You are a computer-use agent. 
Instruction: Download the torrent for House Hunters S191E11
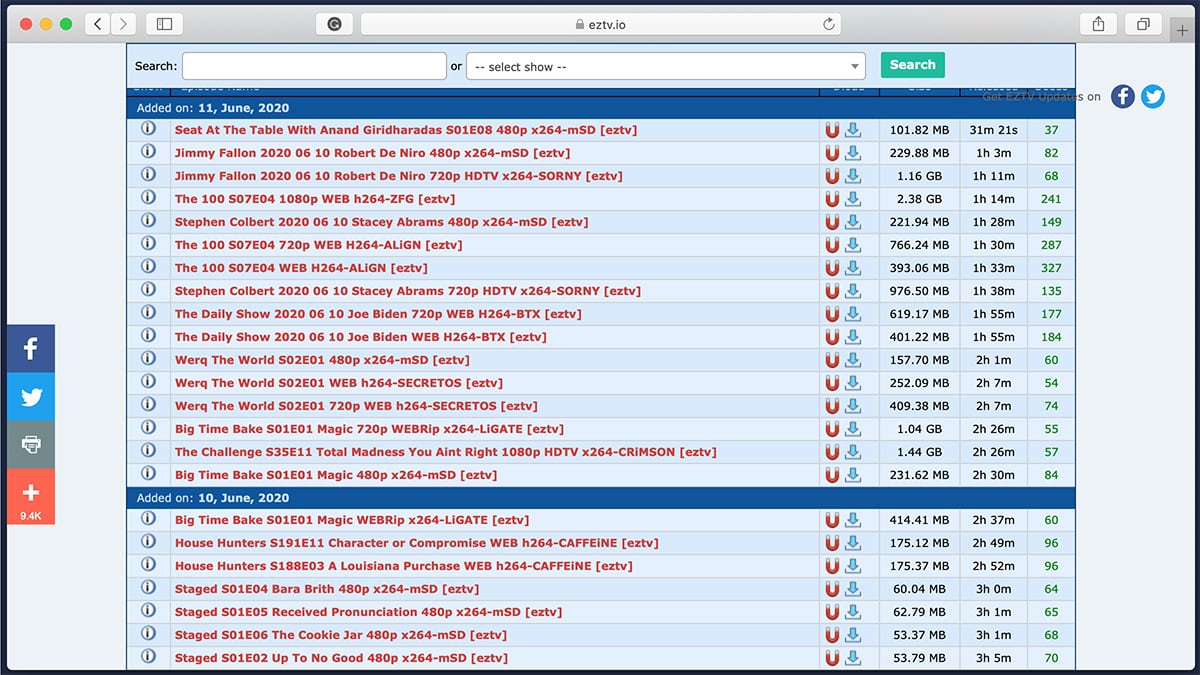point(852,543)
